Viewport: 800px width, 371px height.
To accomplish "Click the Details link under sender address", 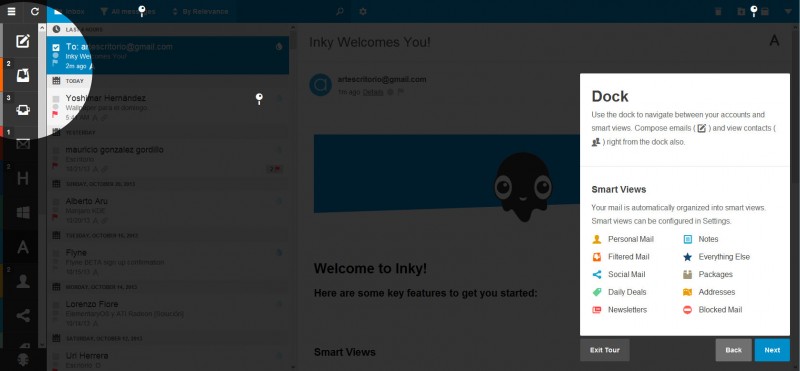I will click(x=372, y=92).
